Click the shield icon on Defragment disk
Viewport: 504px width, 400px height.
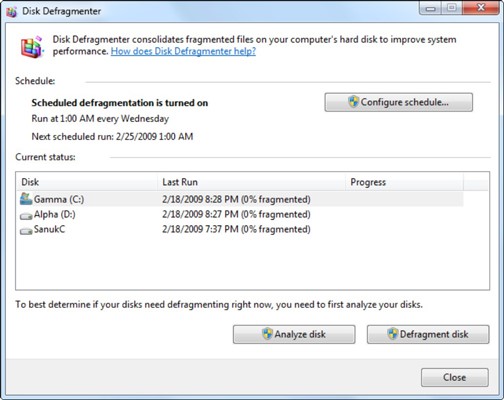(x=393, y=334)
